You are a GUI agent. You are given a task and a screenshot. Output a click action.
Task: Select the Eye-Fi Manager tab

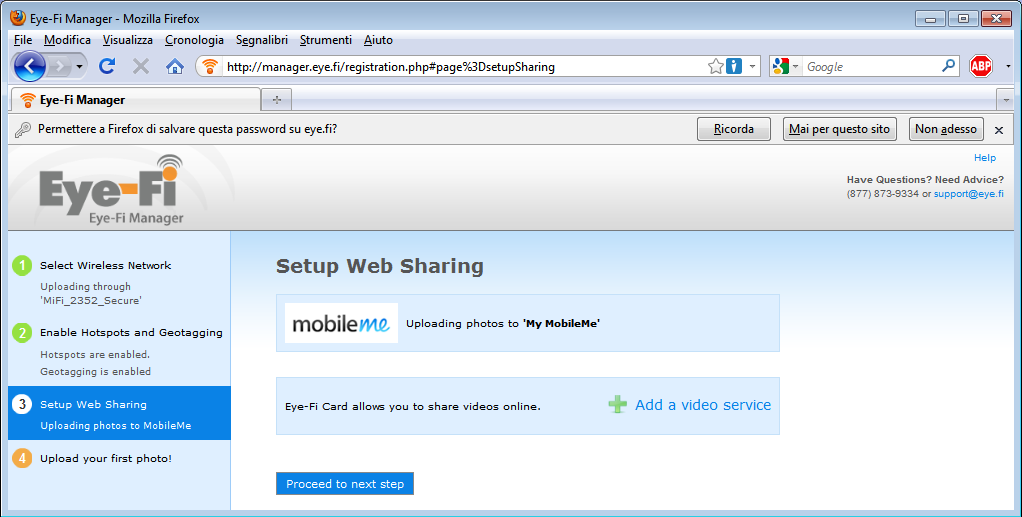pos(136,100)
